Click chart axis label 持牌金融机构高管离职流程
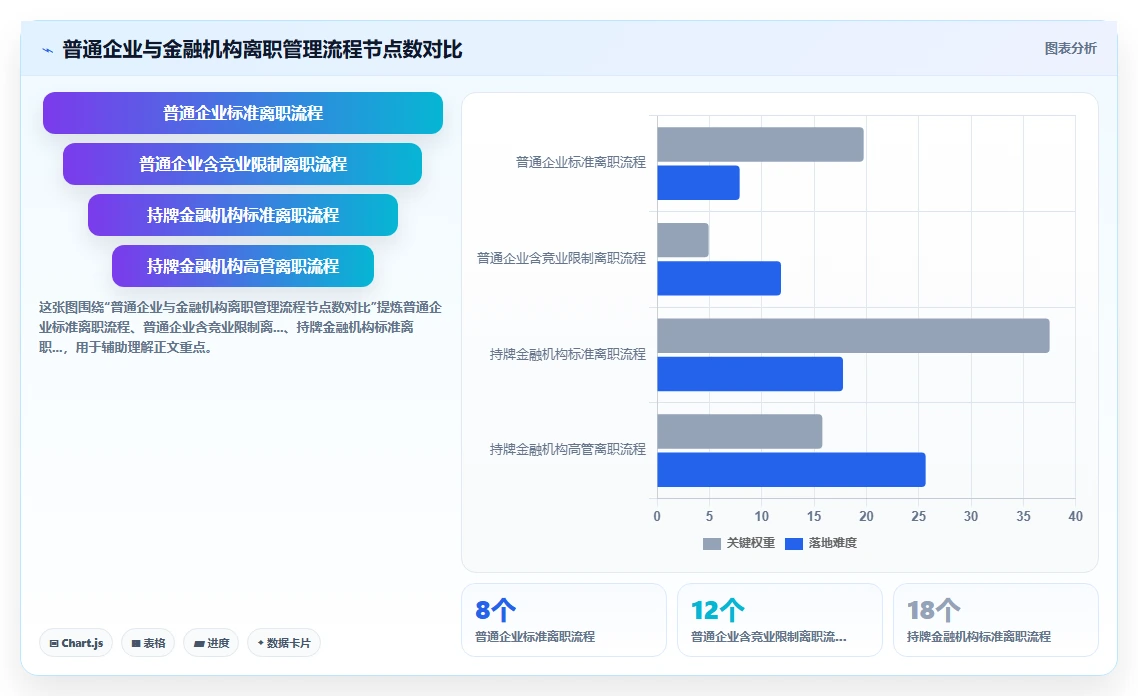1138x696 pixels. coord(568,449)
